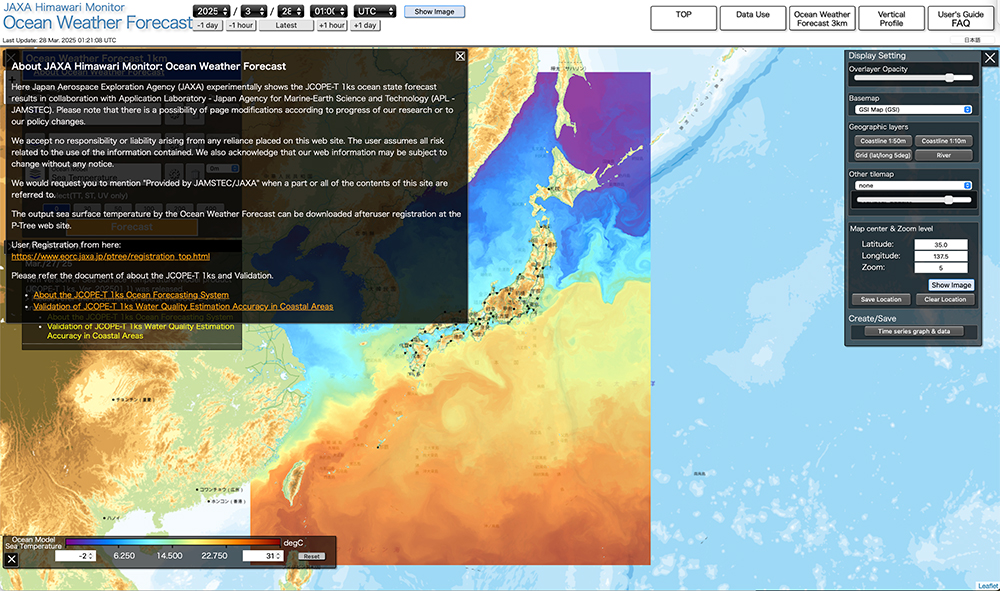
Task: Click the temperature color gradient bar
Action: 173,543
